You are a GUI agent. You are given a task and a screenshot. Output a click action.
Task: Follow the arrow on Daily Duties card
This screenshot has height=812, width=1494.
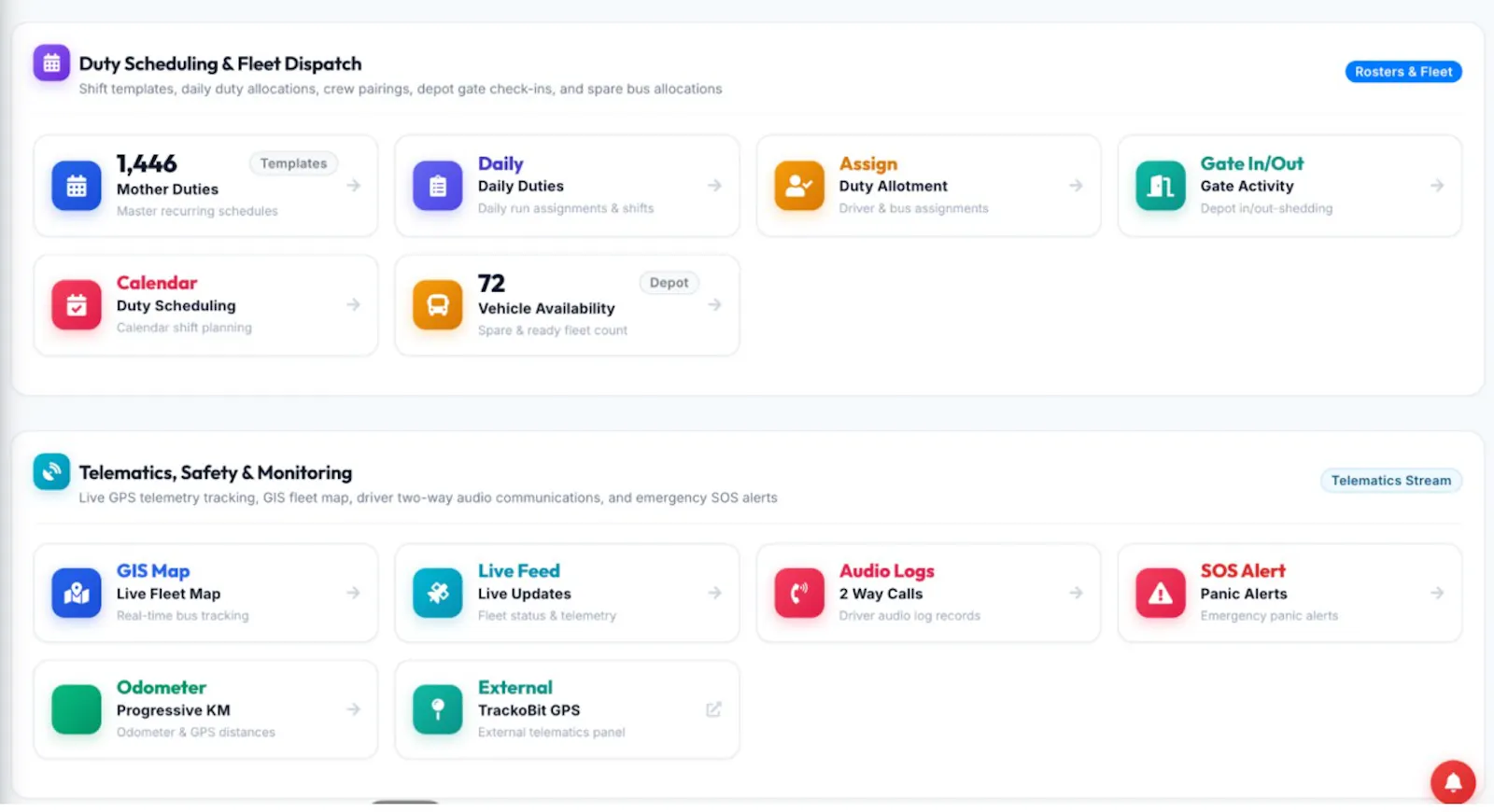click(x=714, y=186)
